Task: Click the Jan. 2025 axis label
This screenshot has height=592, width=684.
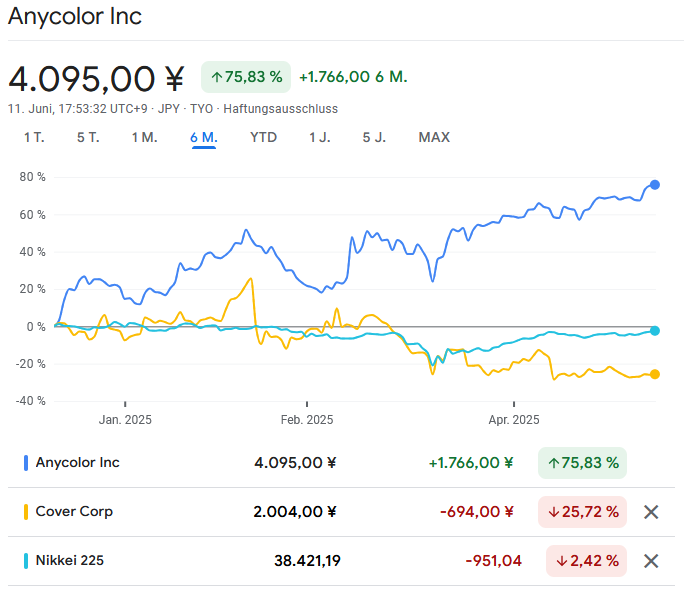Action: point(125,420)
